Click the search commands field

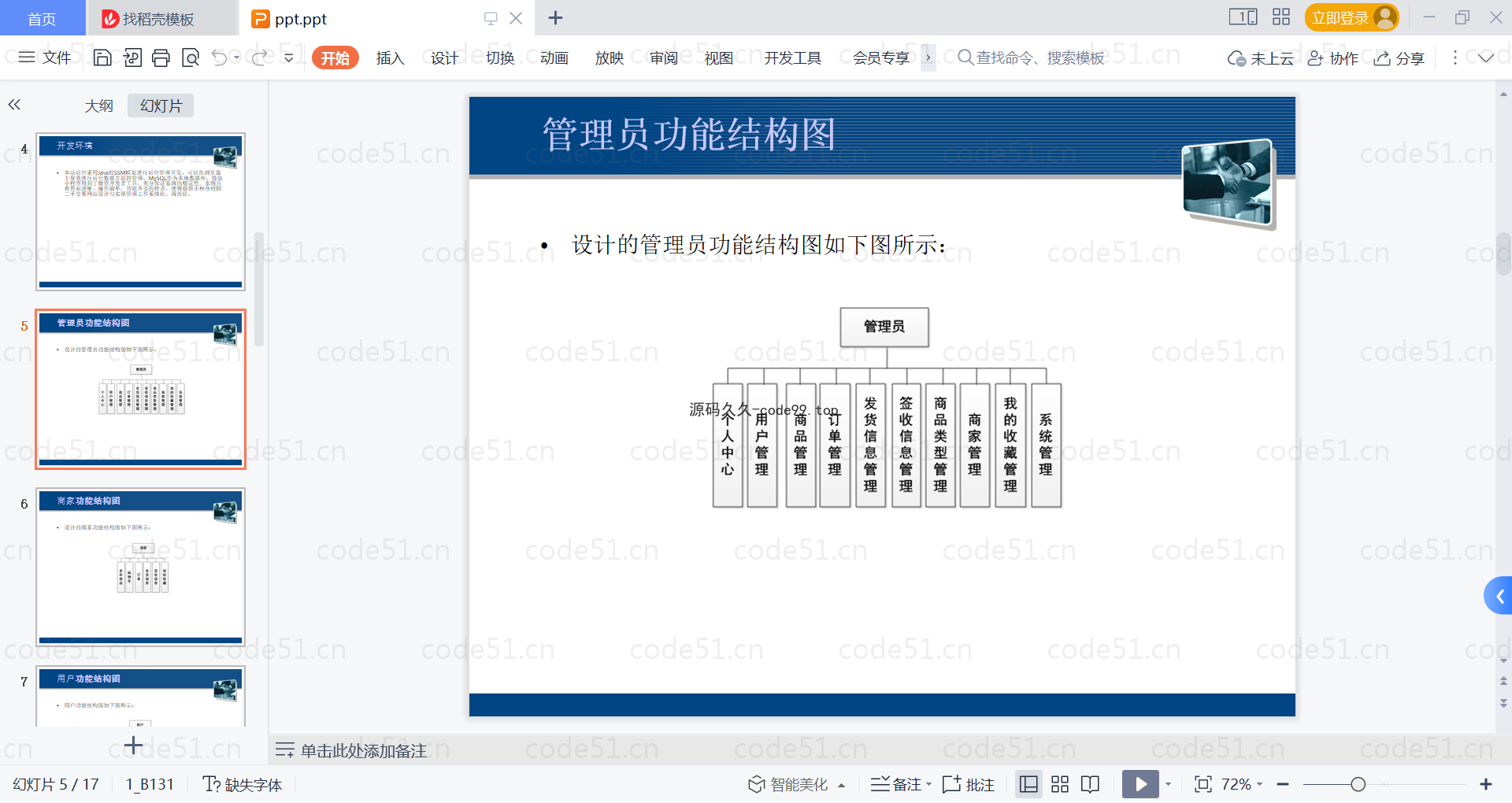point(1032,57)
